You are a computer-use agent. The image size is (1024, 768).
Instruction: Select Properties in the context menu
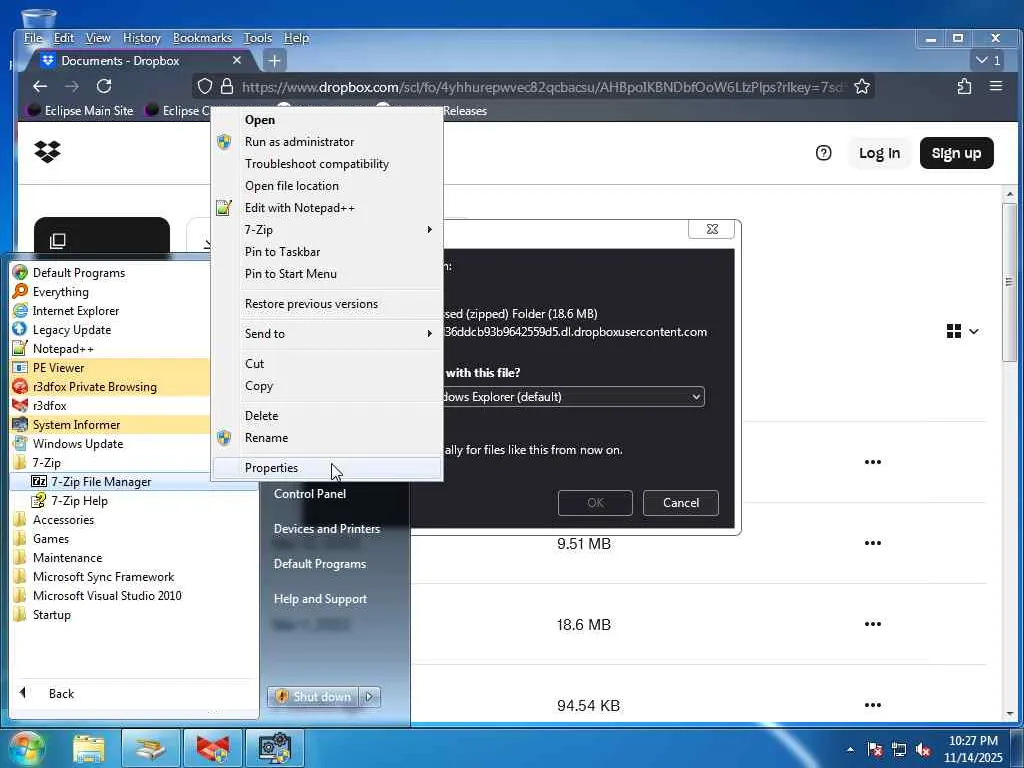click(x=327, y=468)
